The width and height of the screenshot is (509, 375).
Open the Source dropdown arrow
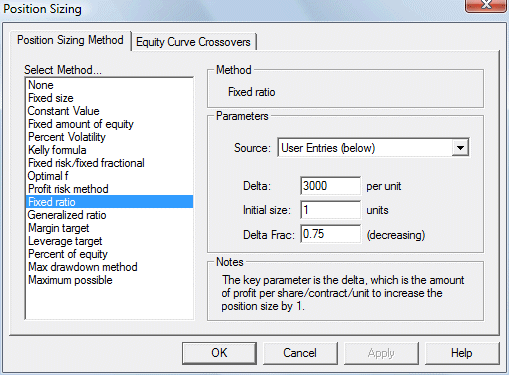(460, 148)
